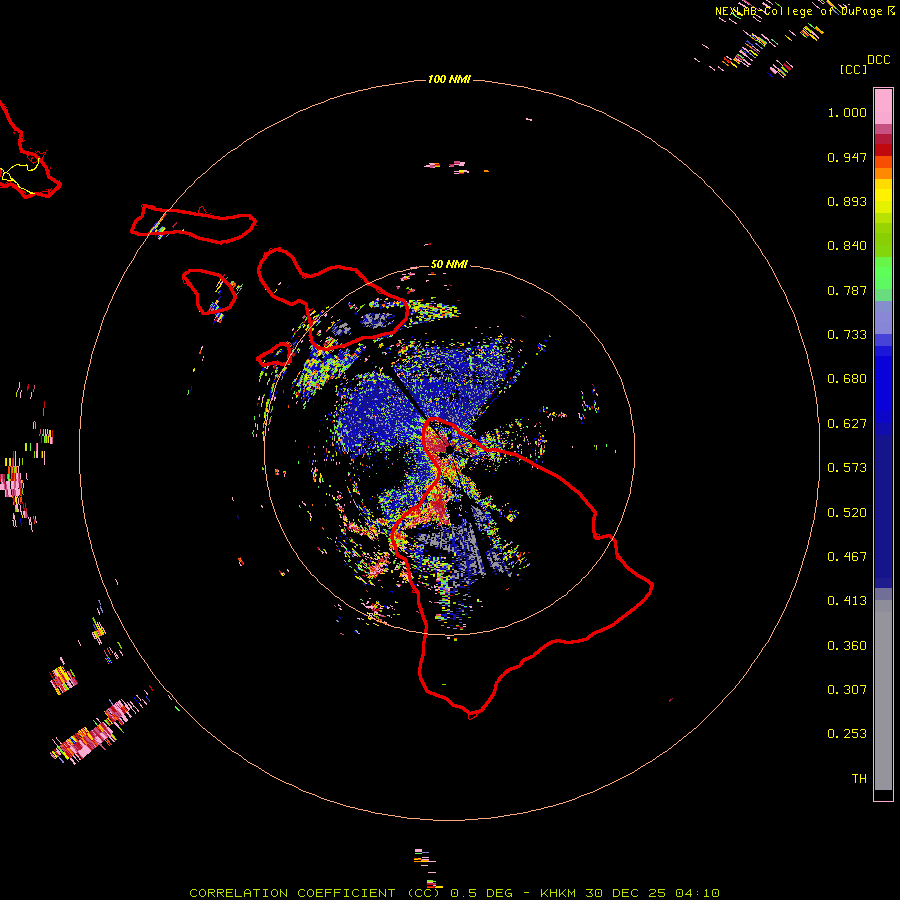Click the 1.000 legend value
This screenshot has height=900, width=900.
(x=847, y=112)
